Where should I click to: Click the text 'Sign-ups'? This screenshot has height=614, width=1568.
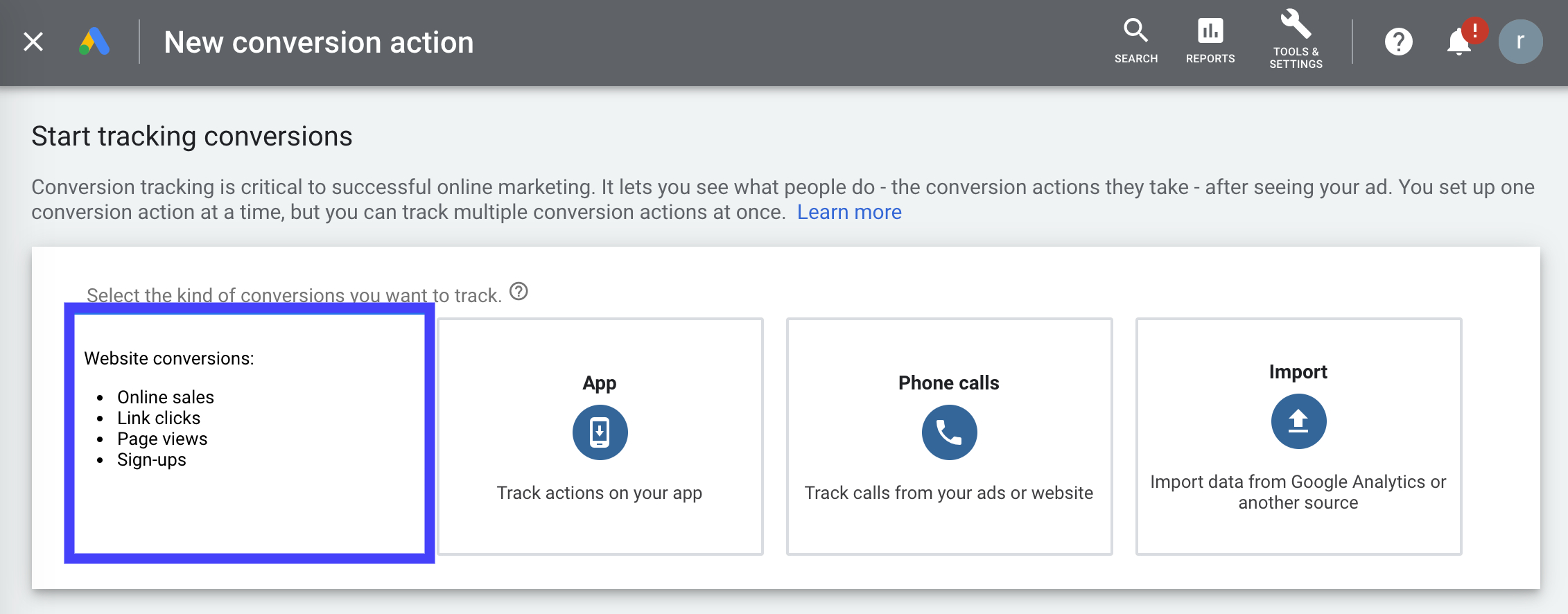click(152, 459)
